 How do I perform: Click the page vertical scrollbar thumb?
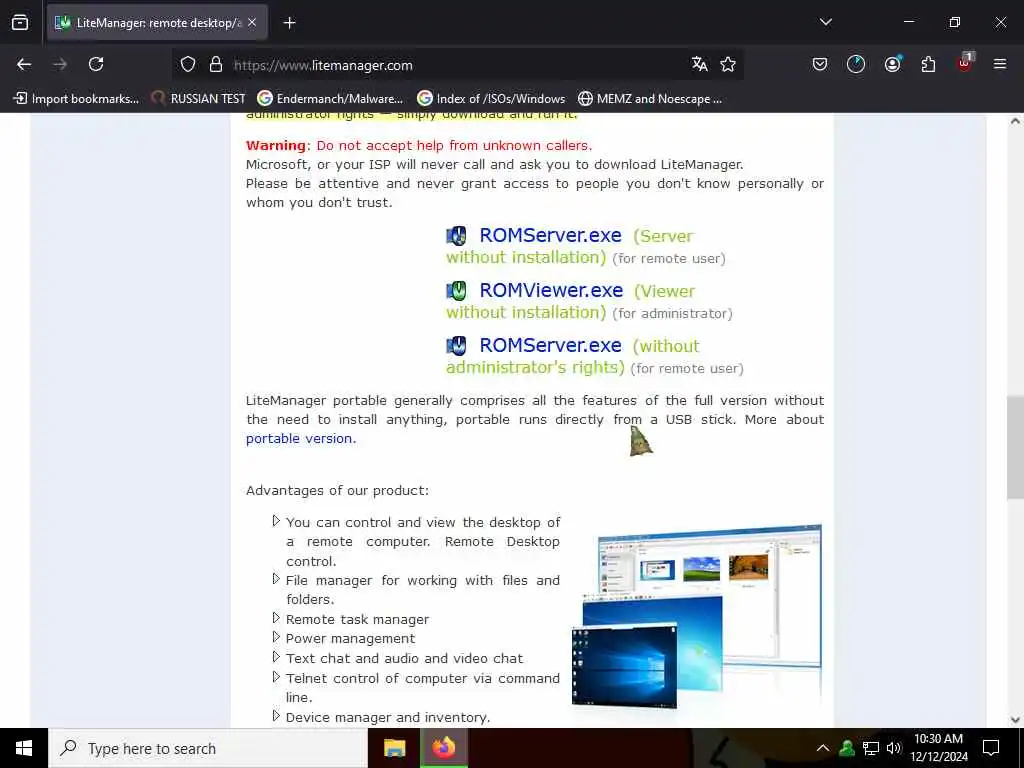click(x=1015, y=447)
